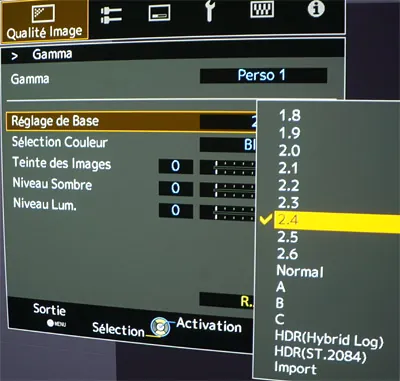Click the Teinte des Images value 0
Image resolution: width=400 pixels, height=381 pixels.
pyautogui.click(x=176, y=166)
